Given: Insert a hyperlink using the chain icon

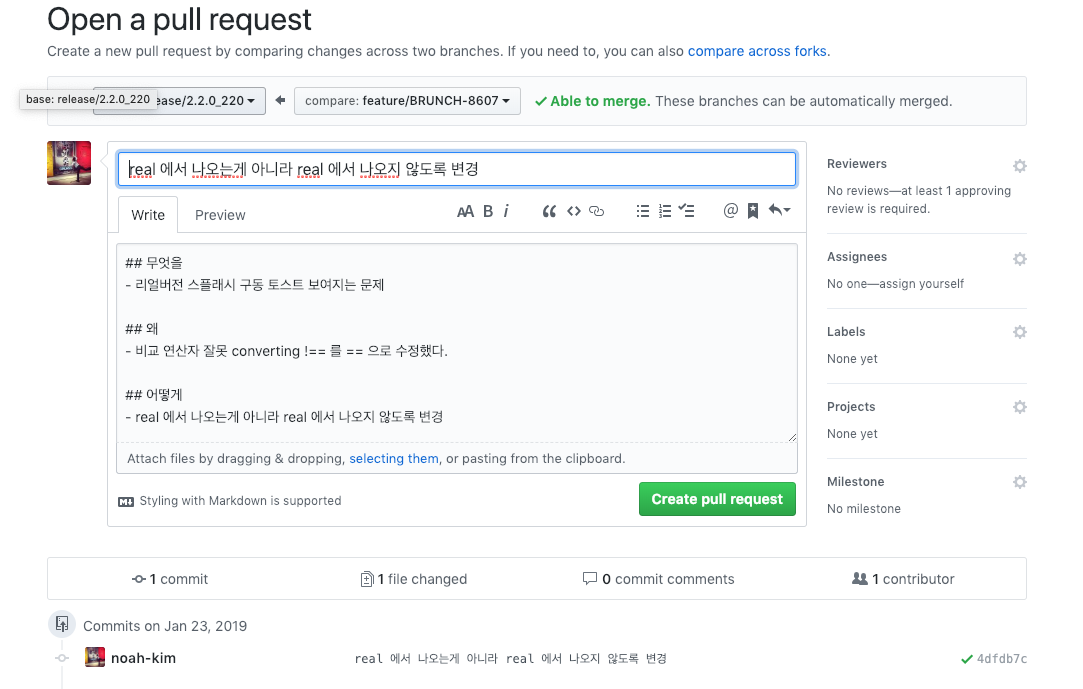Looking at the screenshot, I should point(597,210).
